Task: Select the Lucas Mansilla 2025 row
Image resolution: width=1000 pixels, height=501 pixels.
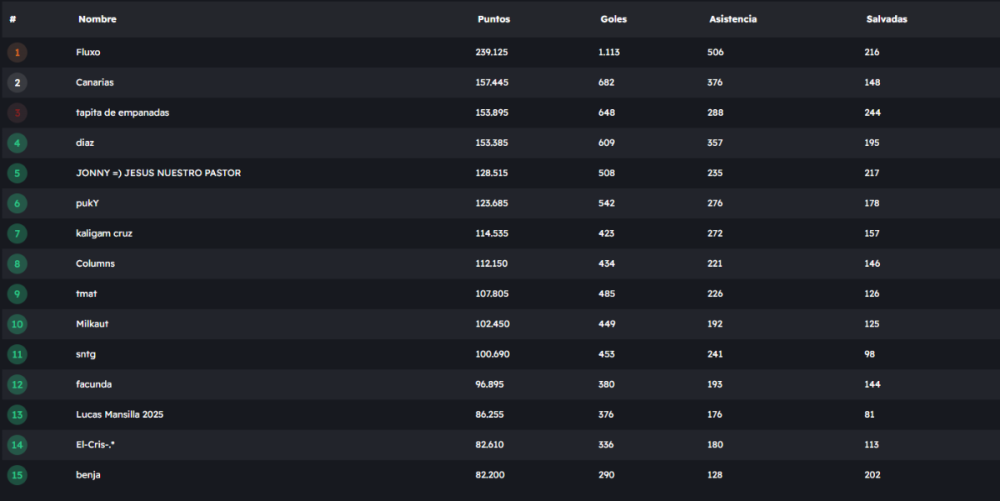Action: click(119, 414)
